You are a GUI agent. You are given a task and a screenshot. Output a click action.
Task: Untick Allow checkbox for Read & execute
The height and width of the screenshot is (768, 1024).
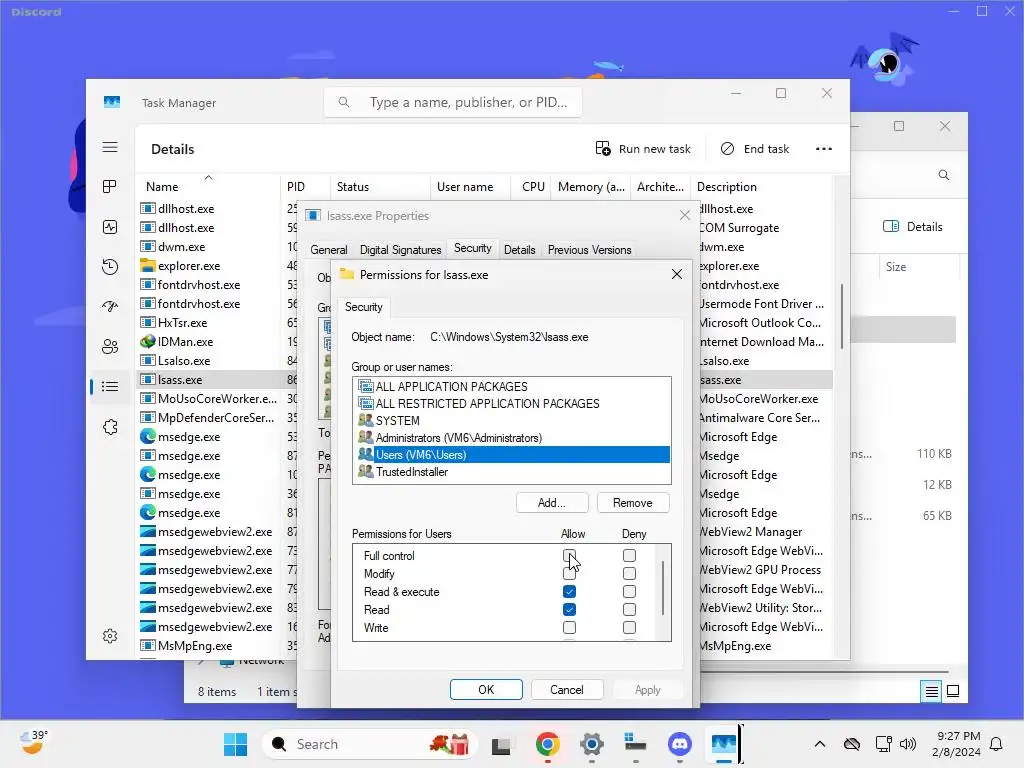coord(569,592)
